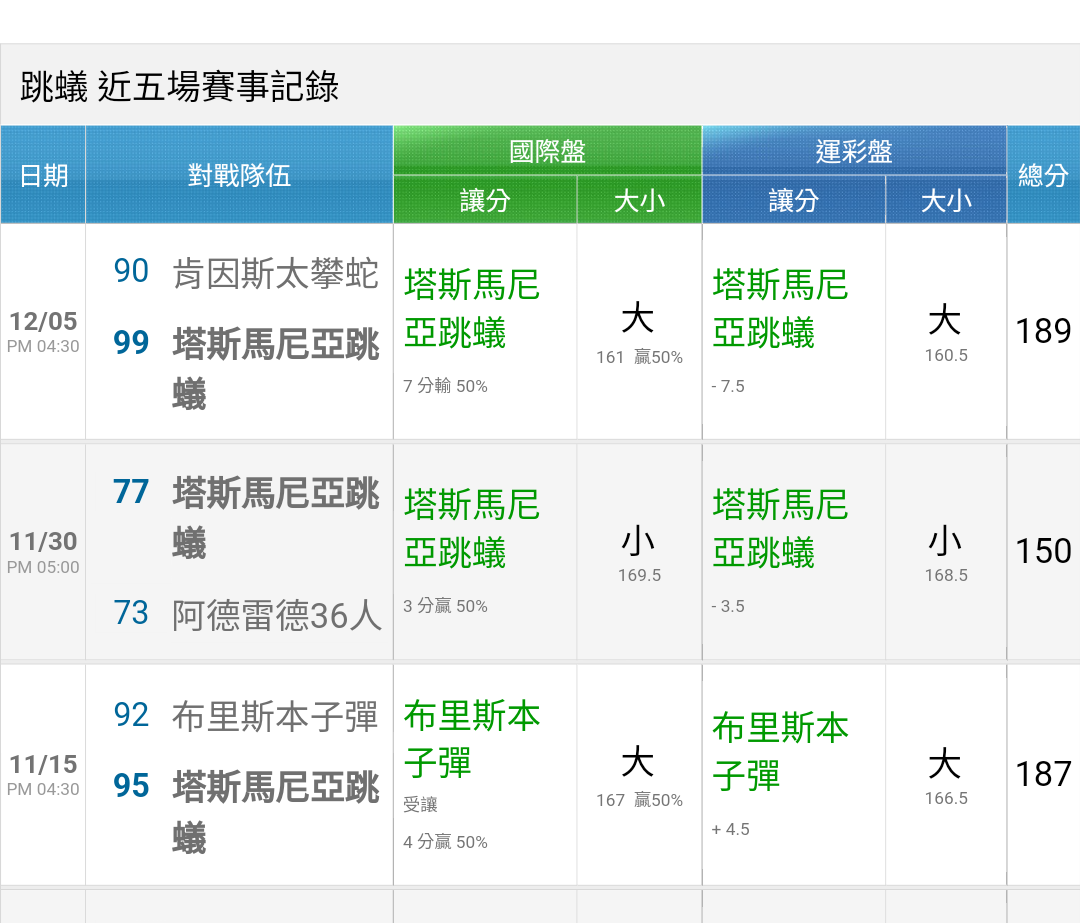Click score 95 in 11/15 row

coord(131,786)
